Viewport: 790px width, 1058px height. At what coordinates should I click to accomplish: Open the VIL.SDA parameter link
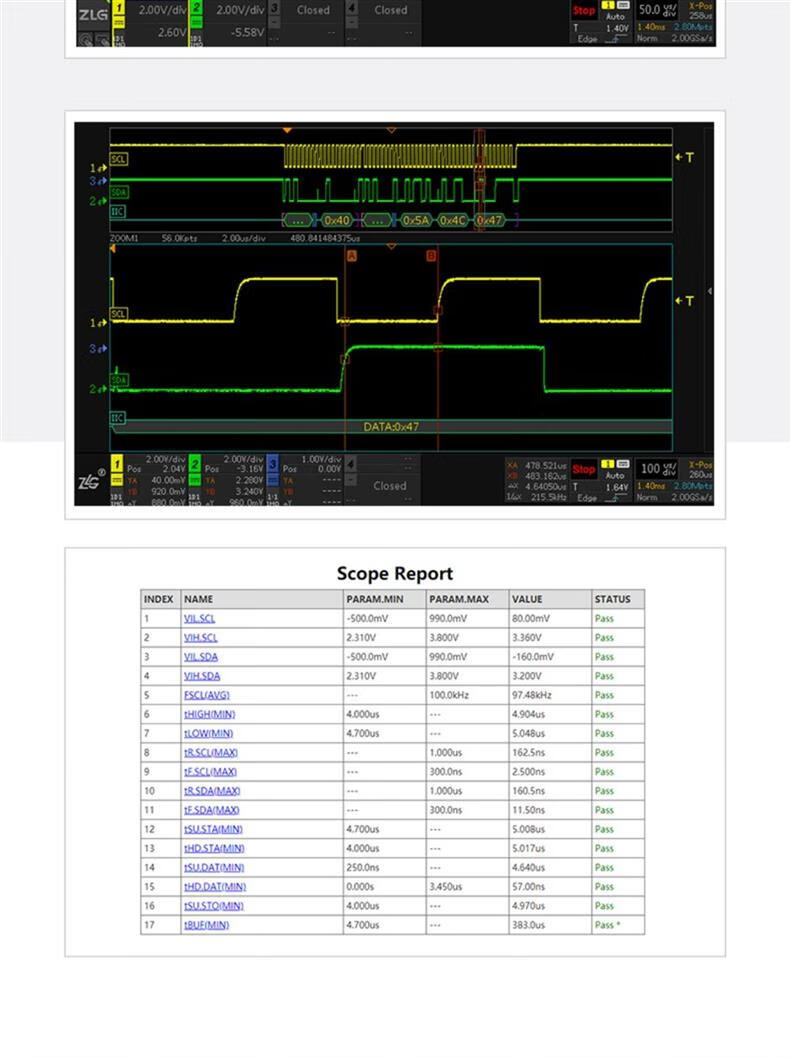tap(200, 657)
